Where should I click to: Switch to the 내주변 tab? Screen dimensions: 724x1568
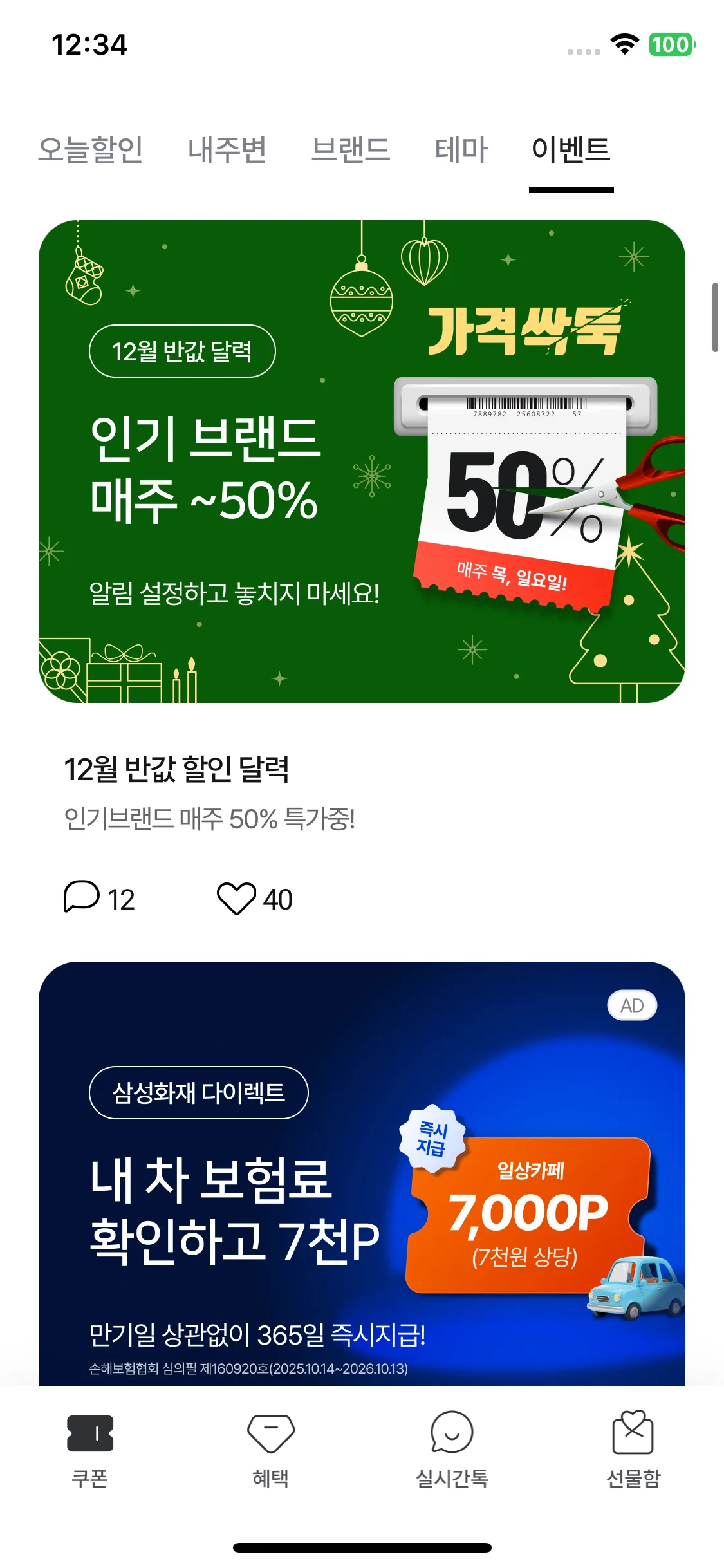pos(227,149)
